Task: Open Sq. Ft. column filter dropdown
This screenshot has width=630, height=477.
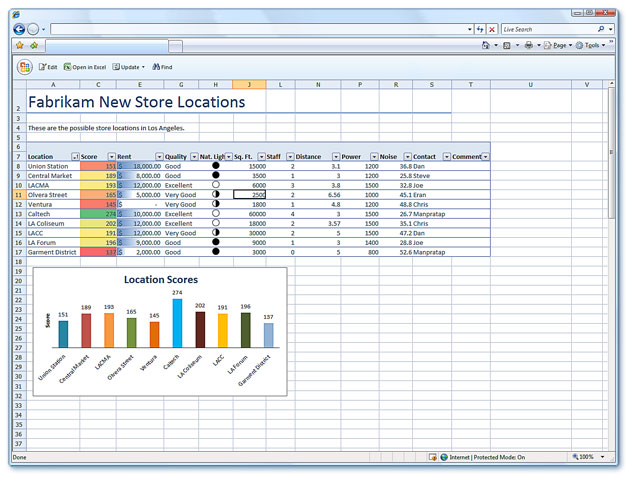Action: [262, 157]
